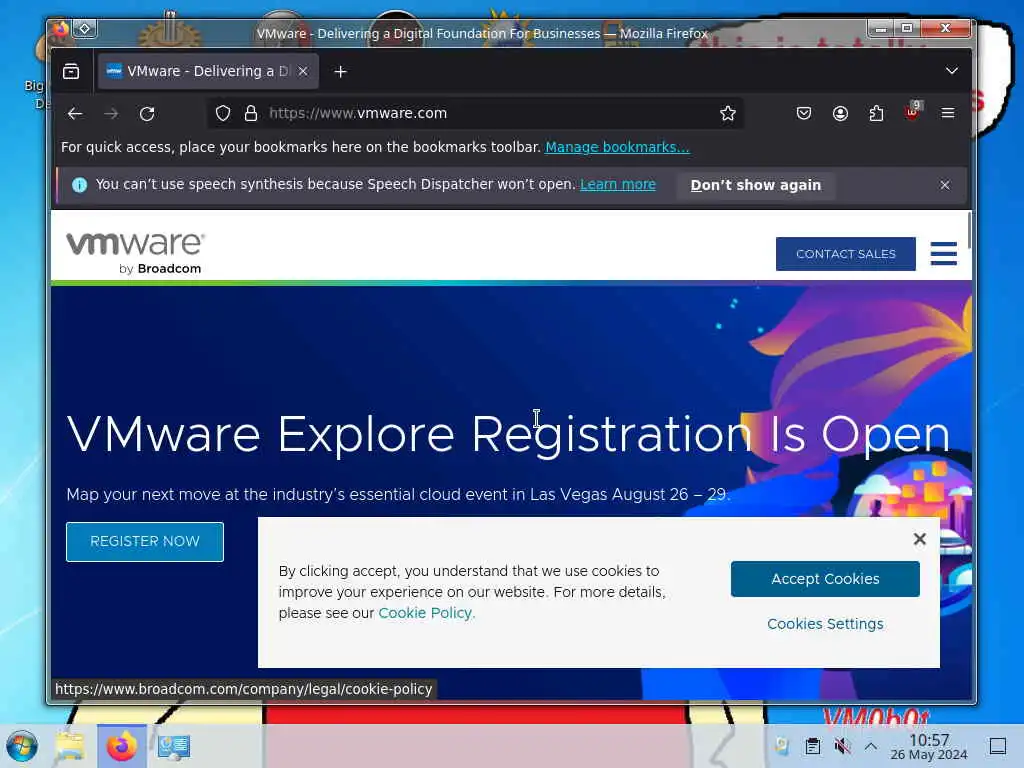Screen dimensions: 1024x768
Task: Open the website hamburger navigation menu
Action: (x=944, y=253)
